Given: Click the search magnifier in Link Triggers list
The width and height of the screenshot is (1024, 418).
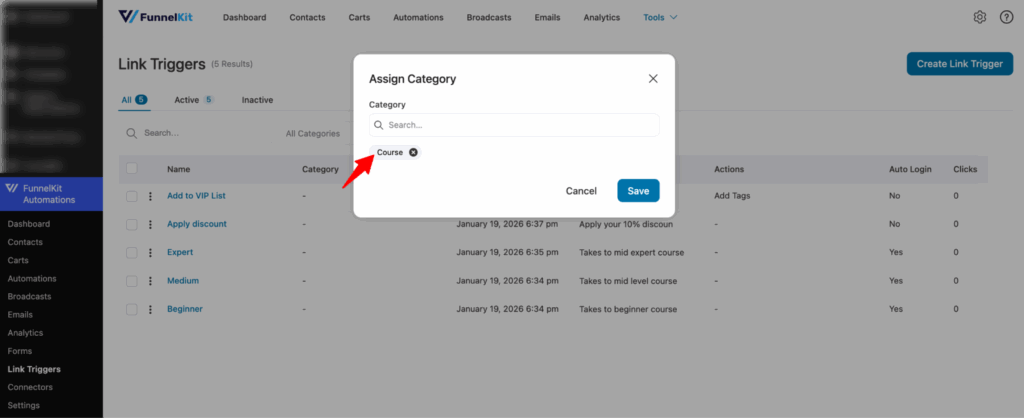Looking at the screenshot, I should pyautogui.click(x=131, y=133).
